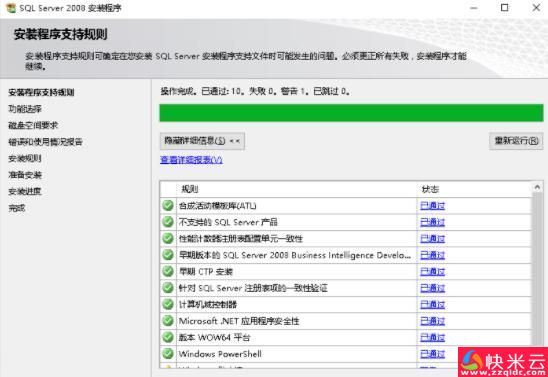Open 已通过 link for 注册表项的一致性验证
Screen dimensions: 548x377
[x=432, y=288]
